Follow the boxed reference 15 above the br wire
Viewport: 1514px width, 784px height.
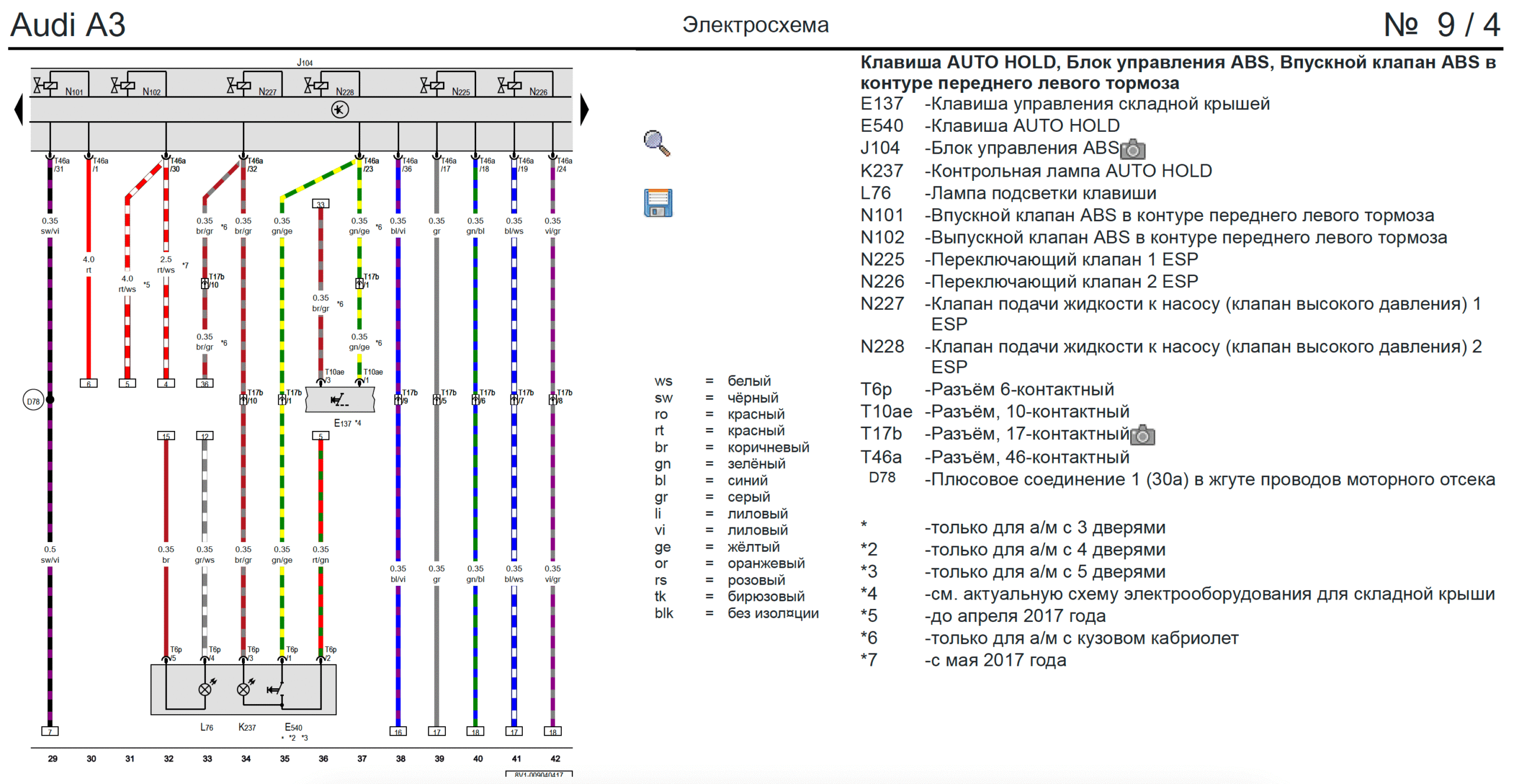pos(166,436)
